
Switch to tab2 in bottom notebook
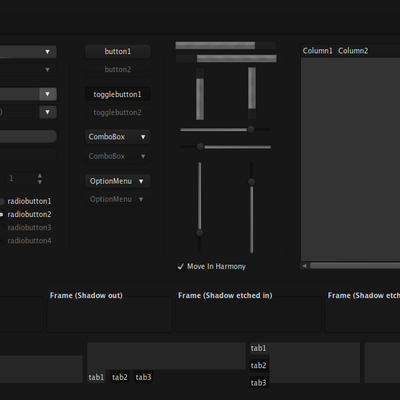pyautogui.click(x=120, y=377)
